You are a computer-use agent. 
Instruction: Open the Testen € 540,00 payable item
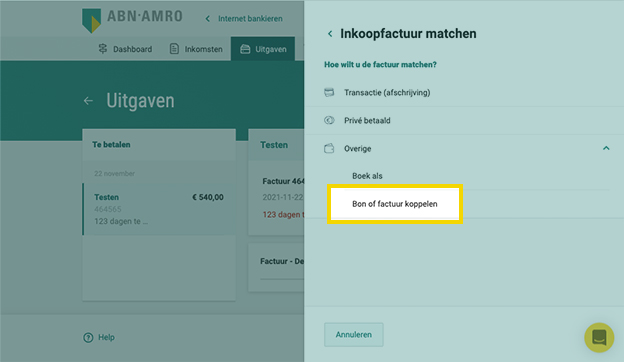(159, 209)
